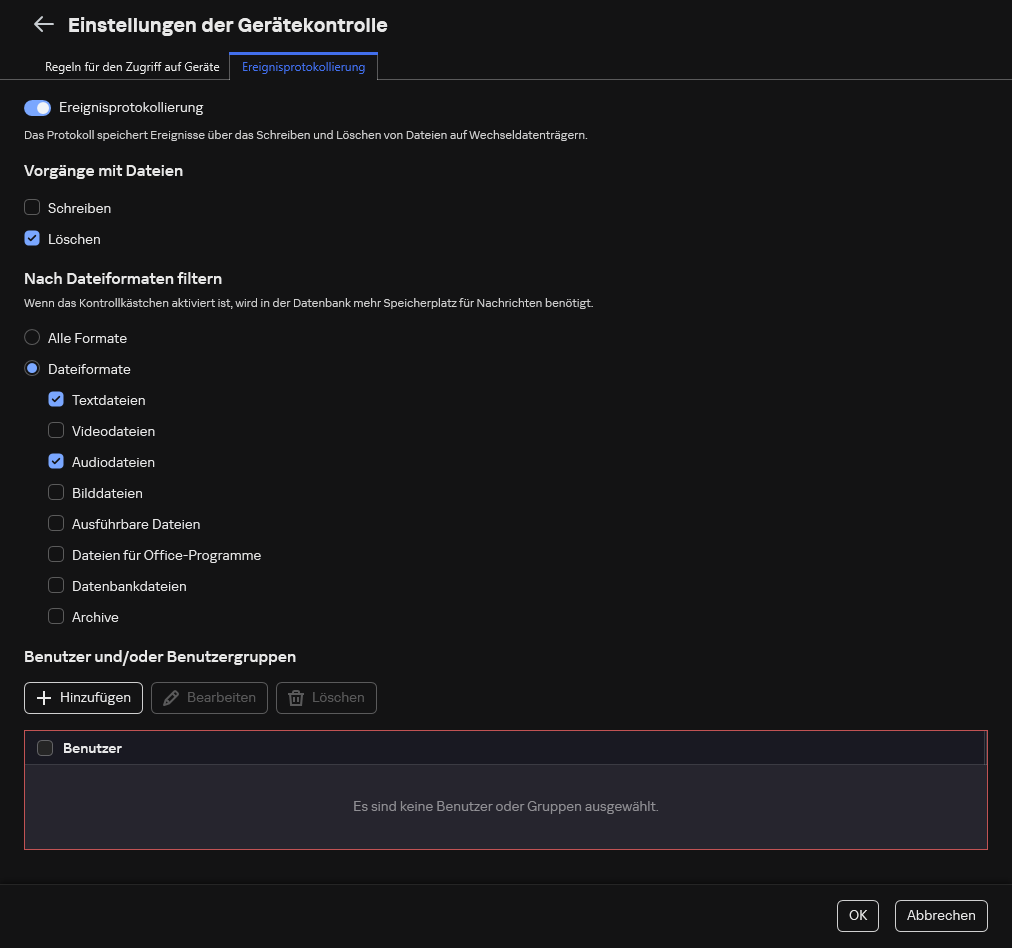This screenshot has height=948, width=1012.
Task: Click the Abbrechen button
Action: 941,915
